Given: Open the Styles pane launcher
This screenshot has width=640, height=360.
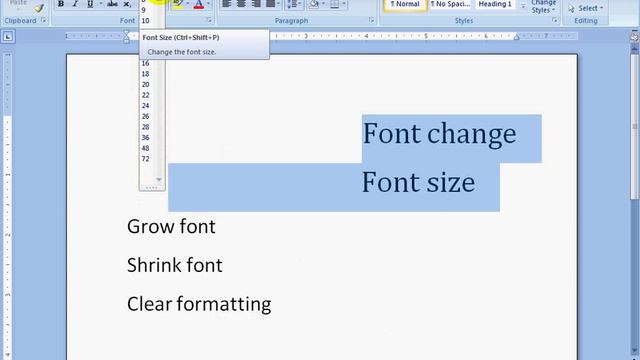Looking at the screenshot, I should pyautogui.click(x=554, y=20).
